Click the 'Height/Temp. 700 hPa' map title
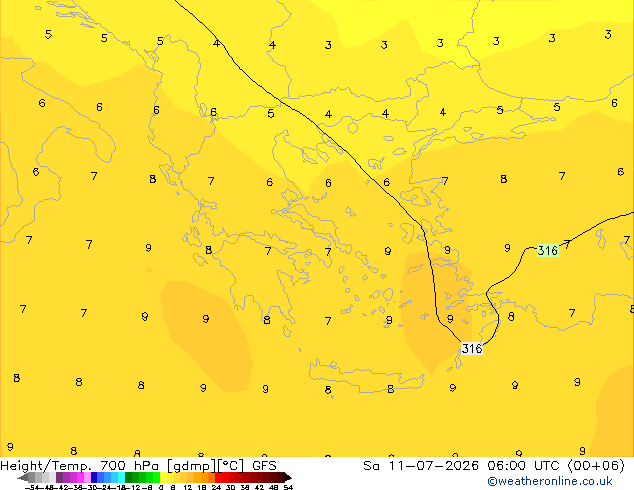This screenshot has width=634, height=490. [x=80, y=466]
